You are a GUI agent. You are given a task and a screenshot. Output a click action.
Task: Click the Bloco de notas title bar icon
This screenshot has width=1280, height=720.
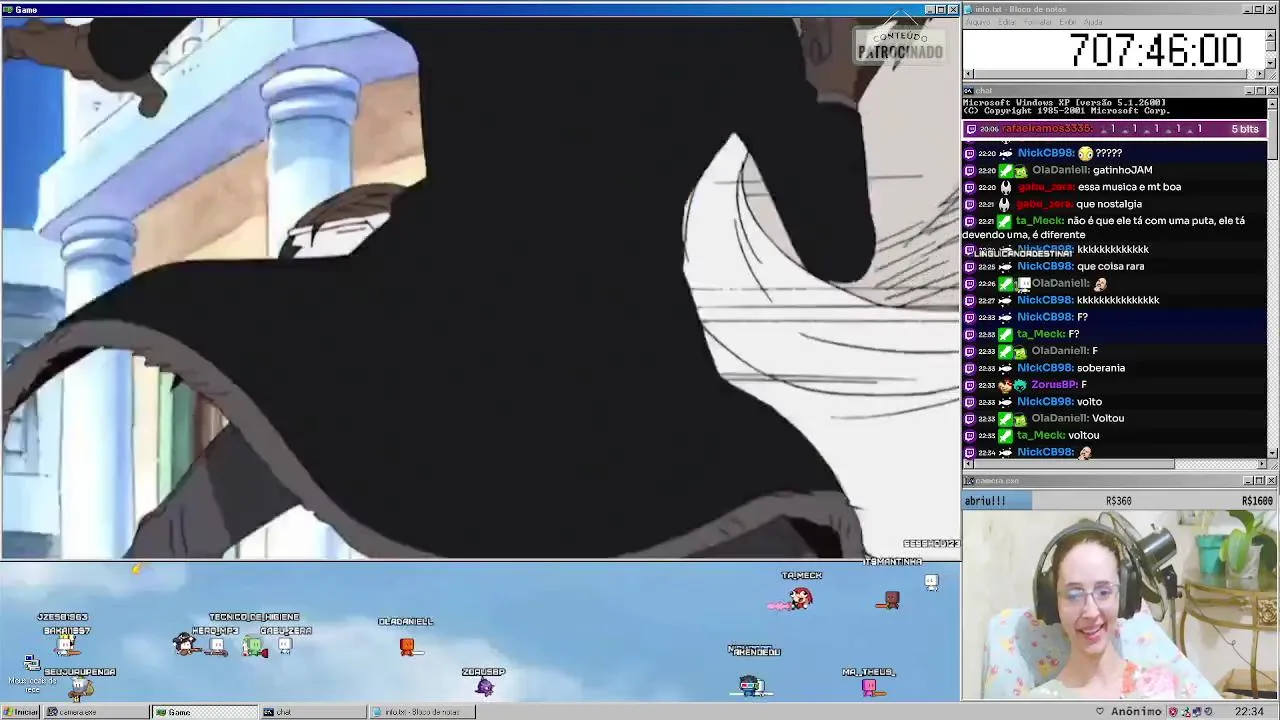pyautogui.click(x=968, y=9)
